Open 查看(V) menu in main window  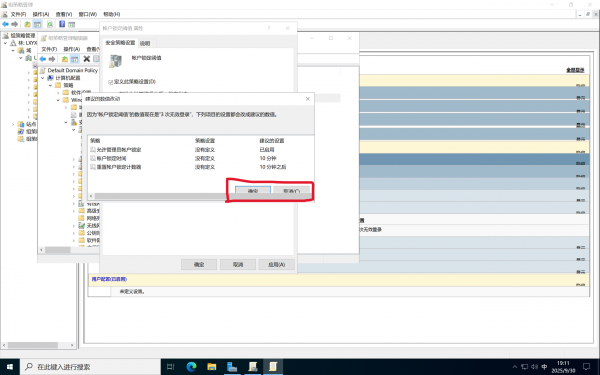[x=64, y=14]
